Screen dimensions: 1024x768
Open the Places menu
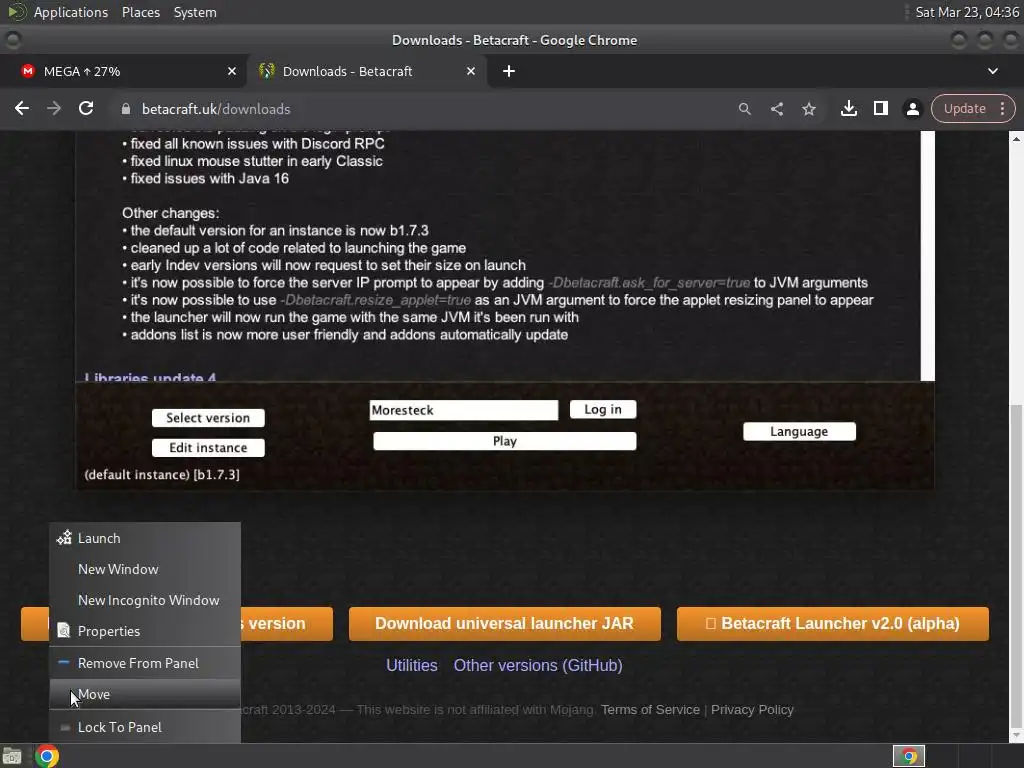tap(140, 12)
